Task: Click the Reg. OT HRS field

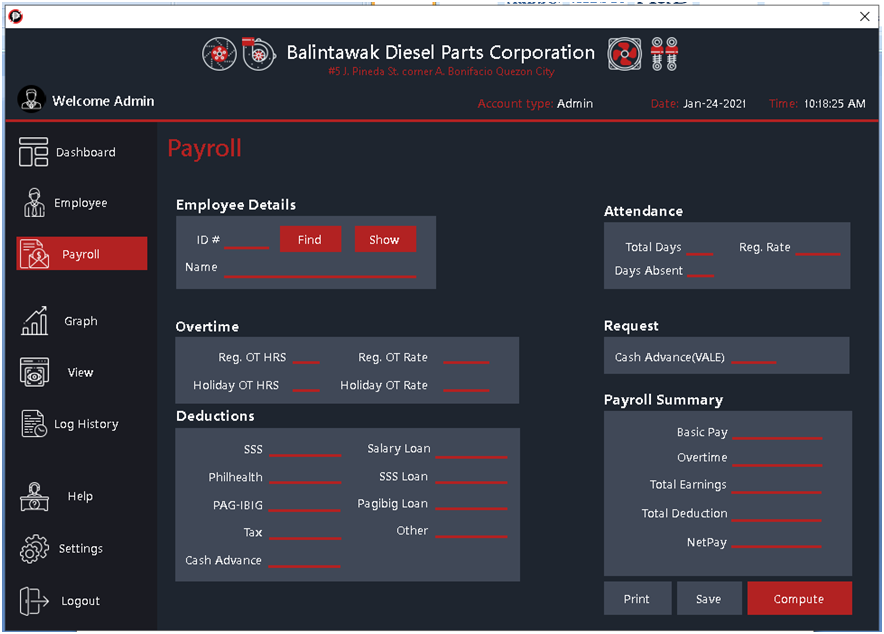Action: (306, 357)
